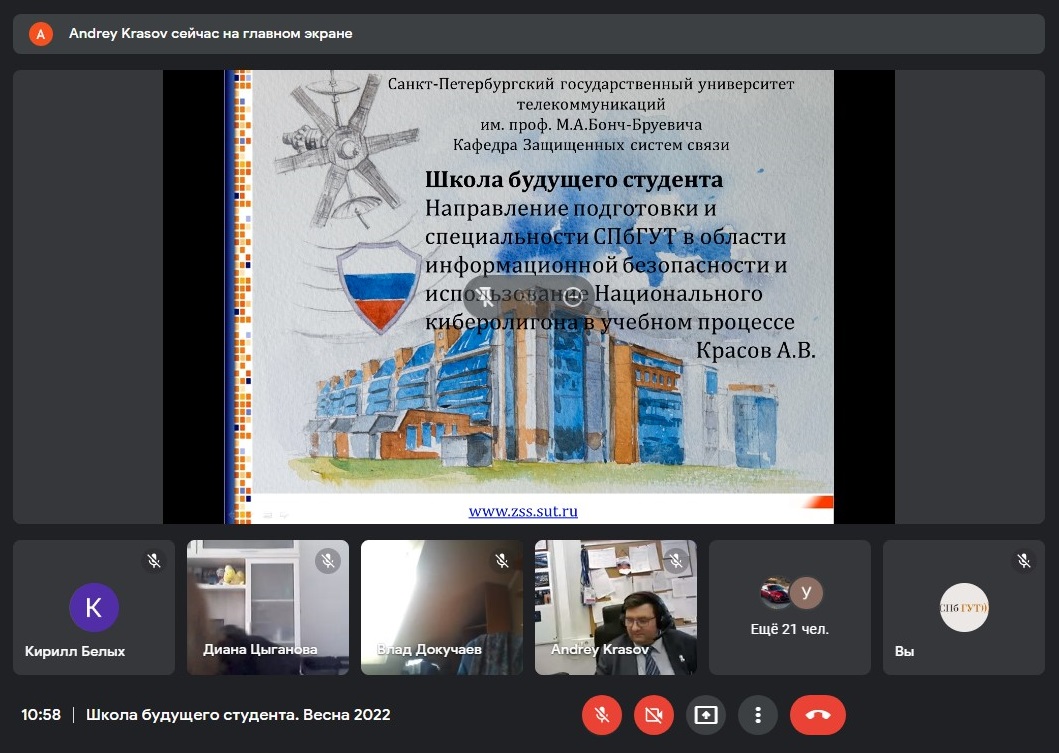This screenshot has height=753, width=1059.
Task: Click the 'Andrey Krasov сейчас на главном экране' banner
Action: pyautogui.click(x=210, y=34)
